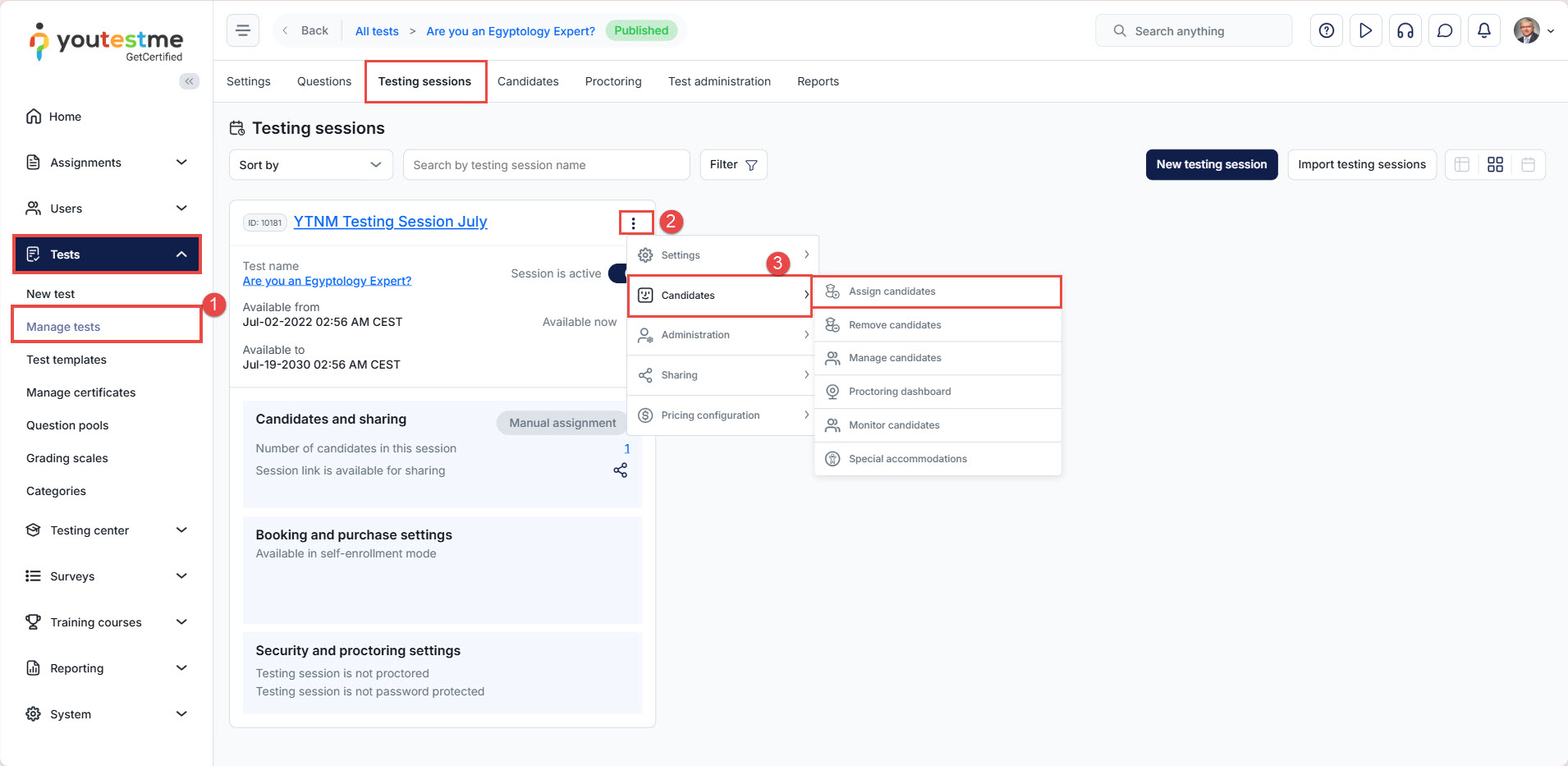Screen dimensions: 1568x766
Task: Open the Proctoring tab
Action: click(x=612, y=81)
